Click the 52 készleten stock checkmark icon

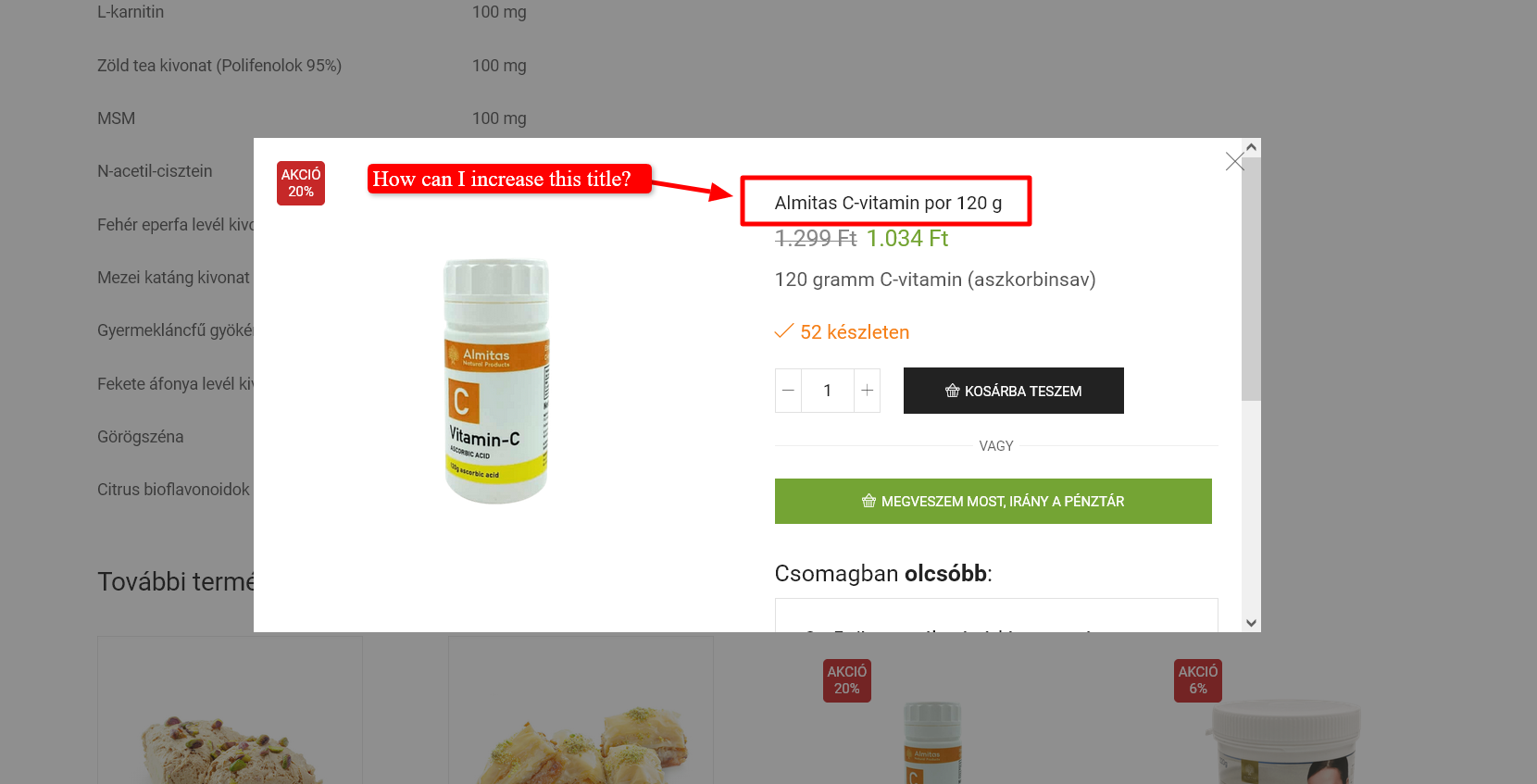(784, 331)
